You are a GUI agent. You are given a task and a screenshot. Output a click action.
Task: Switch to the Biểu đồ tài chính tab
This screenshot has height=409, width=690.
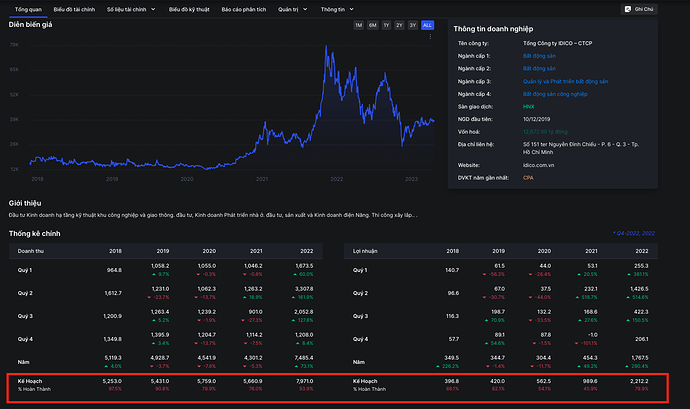click(74, 8)
